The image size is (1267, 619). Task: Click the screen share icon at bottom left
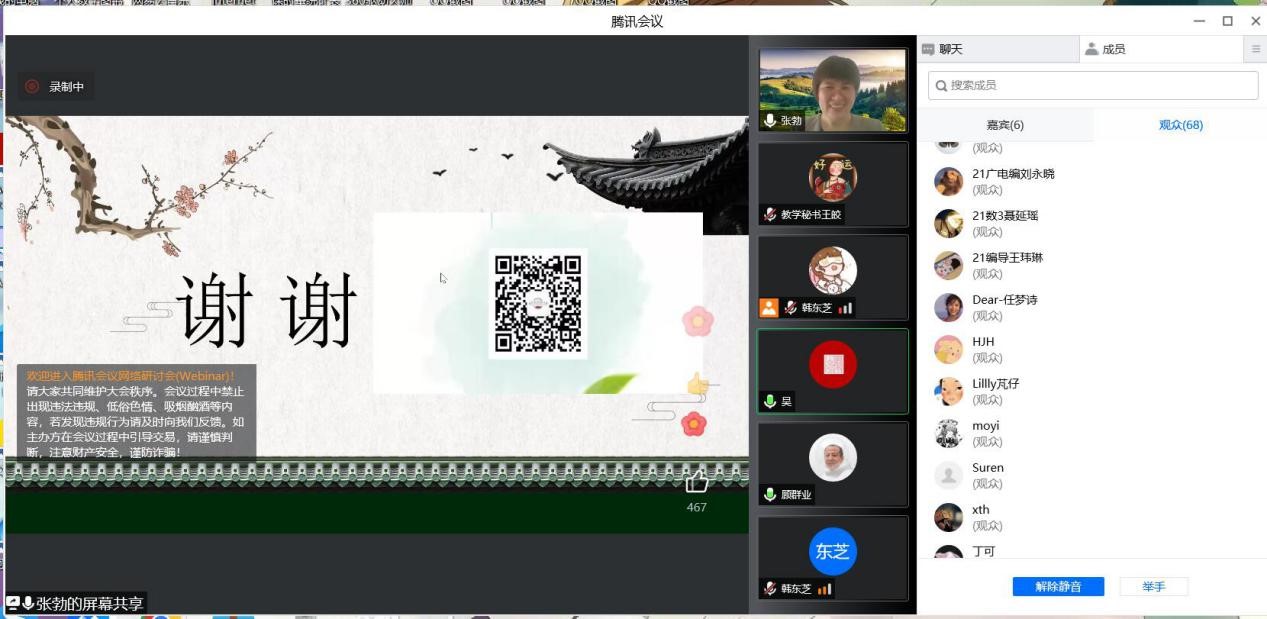tap(13, 603)
